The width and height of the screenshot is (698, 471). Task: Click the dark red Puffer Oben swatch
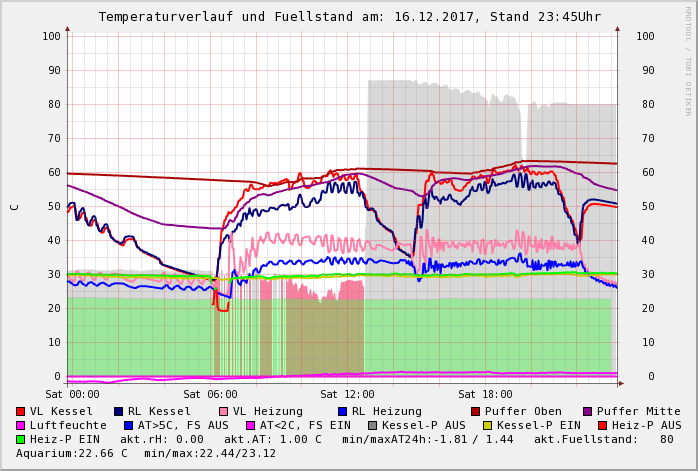pyautogui.click(x=475, y=411)
